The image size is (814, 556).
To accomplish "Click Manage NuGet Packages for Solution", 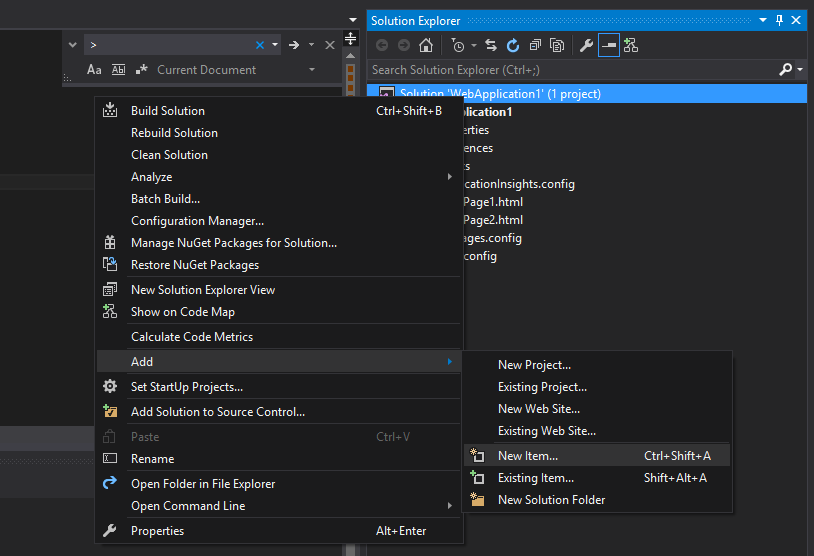I will point(233,243).
